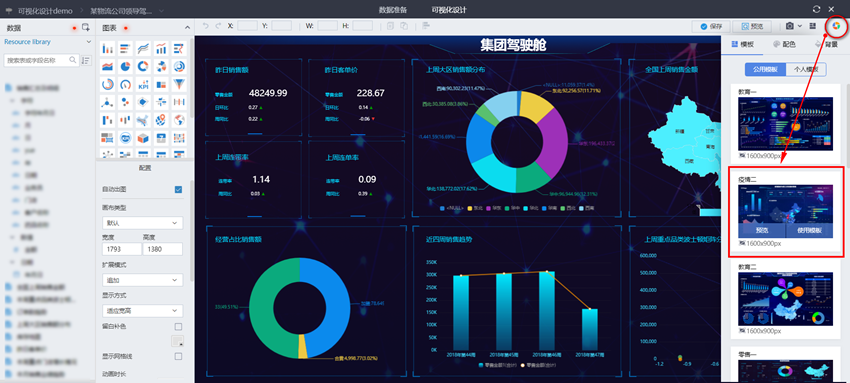Click the 高度 field showing 1380

163,249
